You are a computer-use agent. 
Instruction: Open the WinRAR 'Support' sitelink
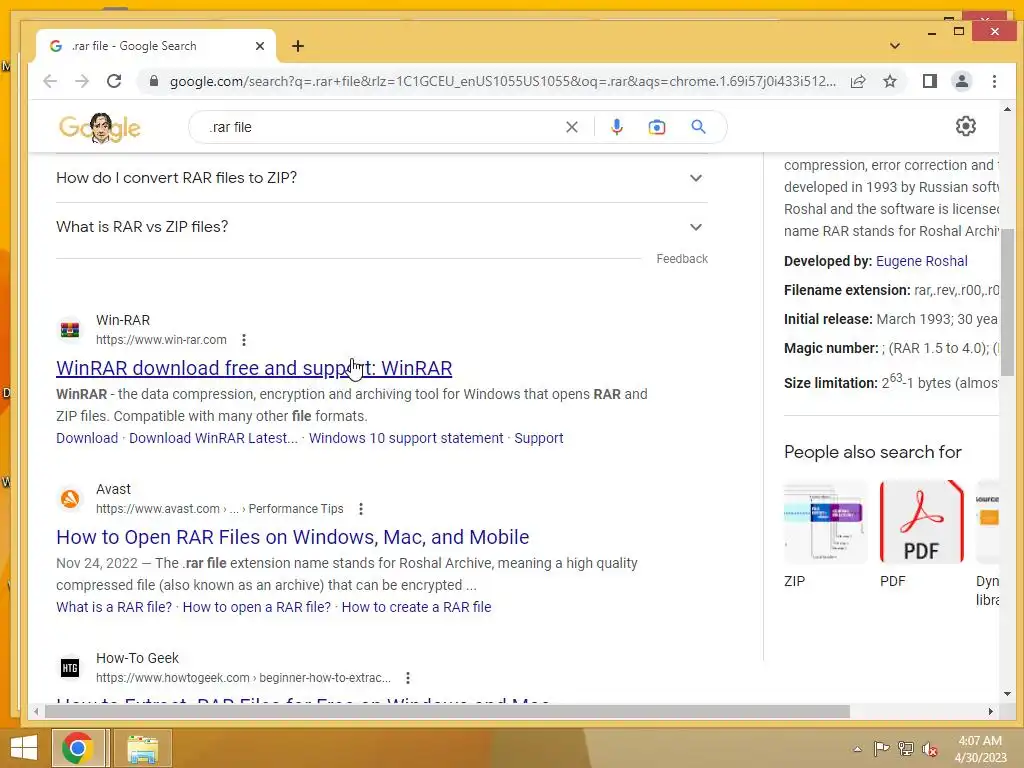pos(539,438)
